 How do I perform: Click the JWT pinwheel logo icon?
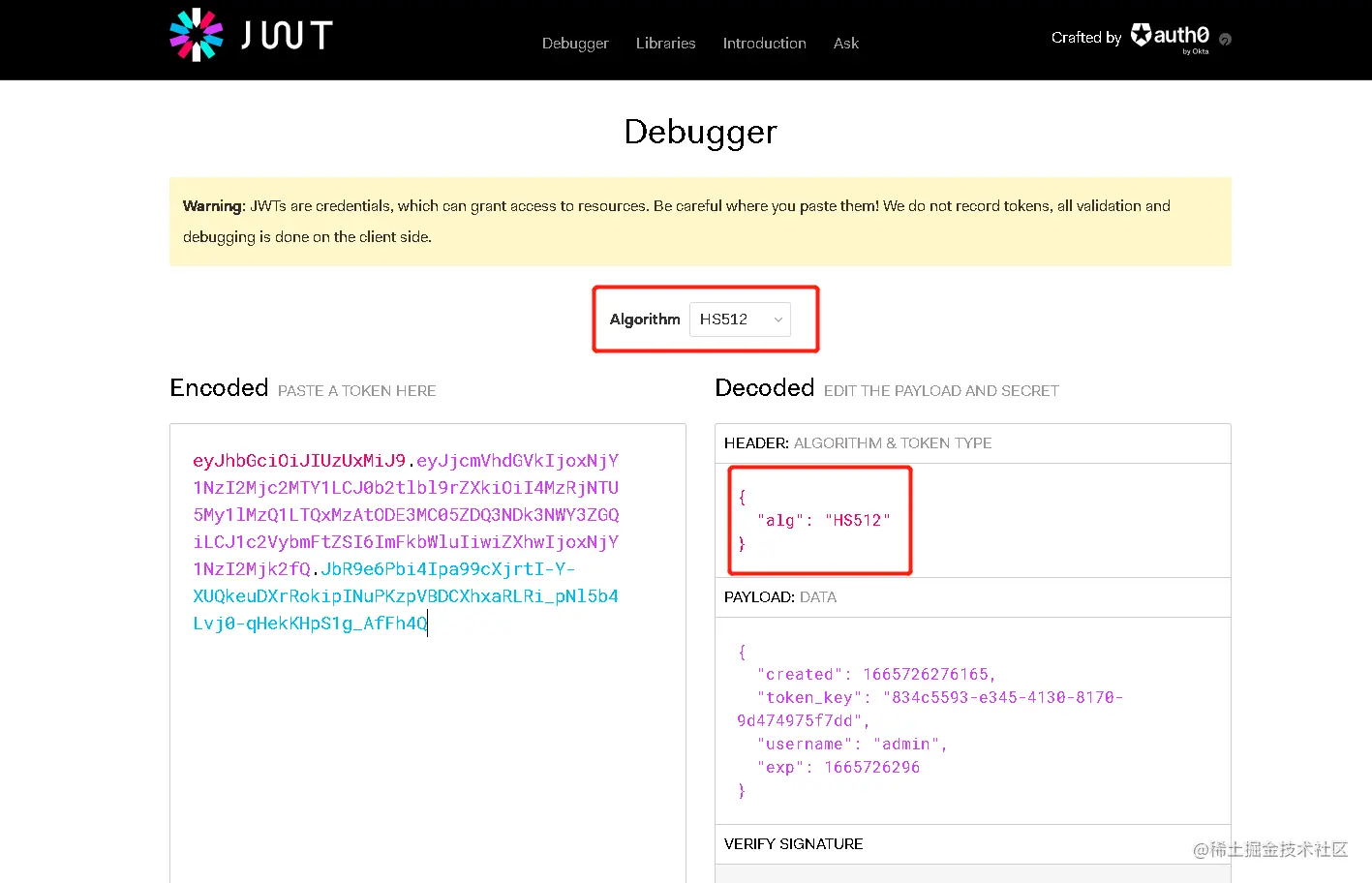click(197, 35)
